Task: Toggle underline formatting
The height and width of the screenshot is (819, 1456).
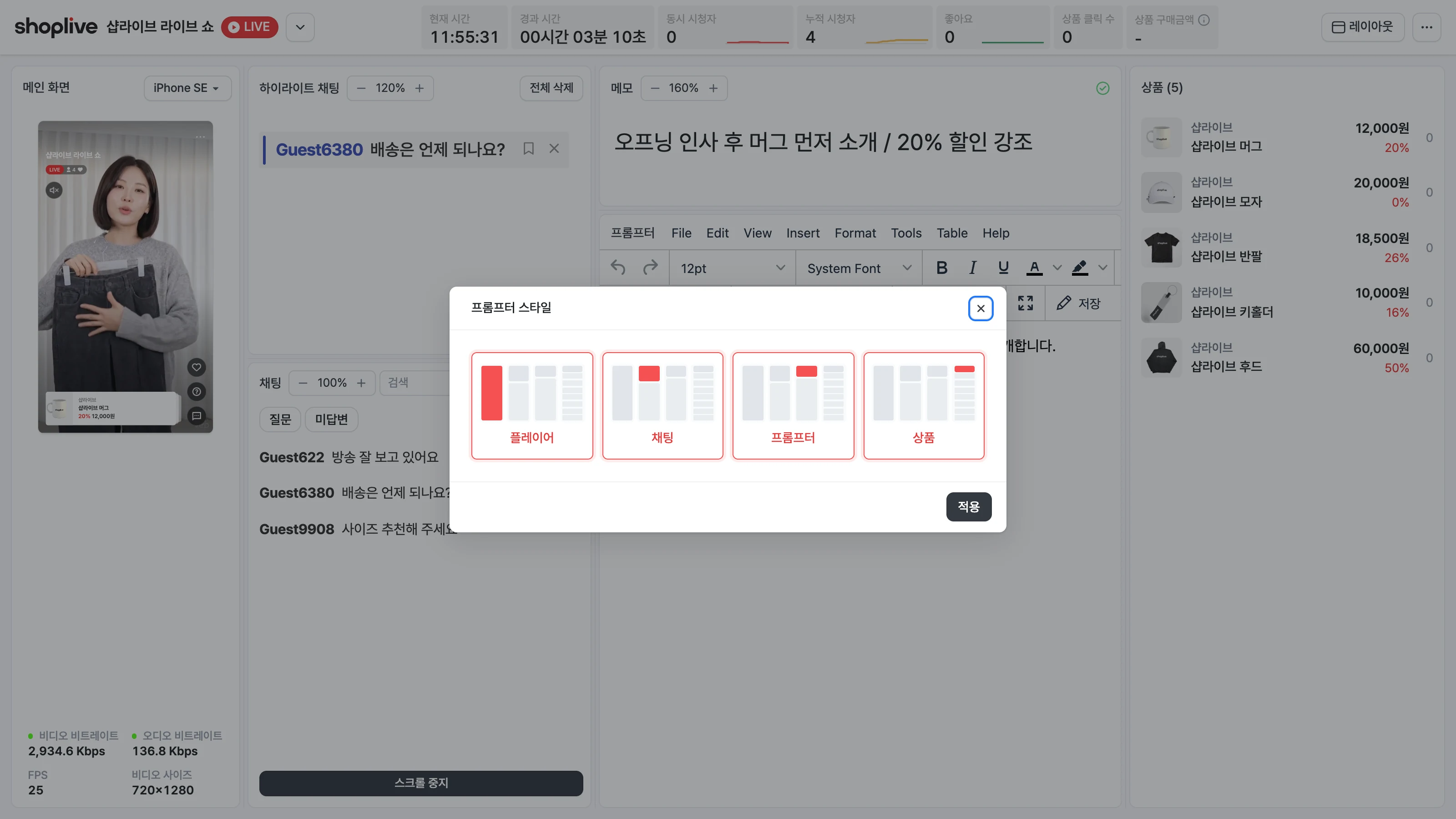Action: (x=1003, y=268)
